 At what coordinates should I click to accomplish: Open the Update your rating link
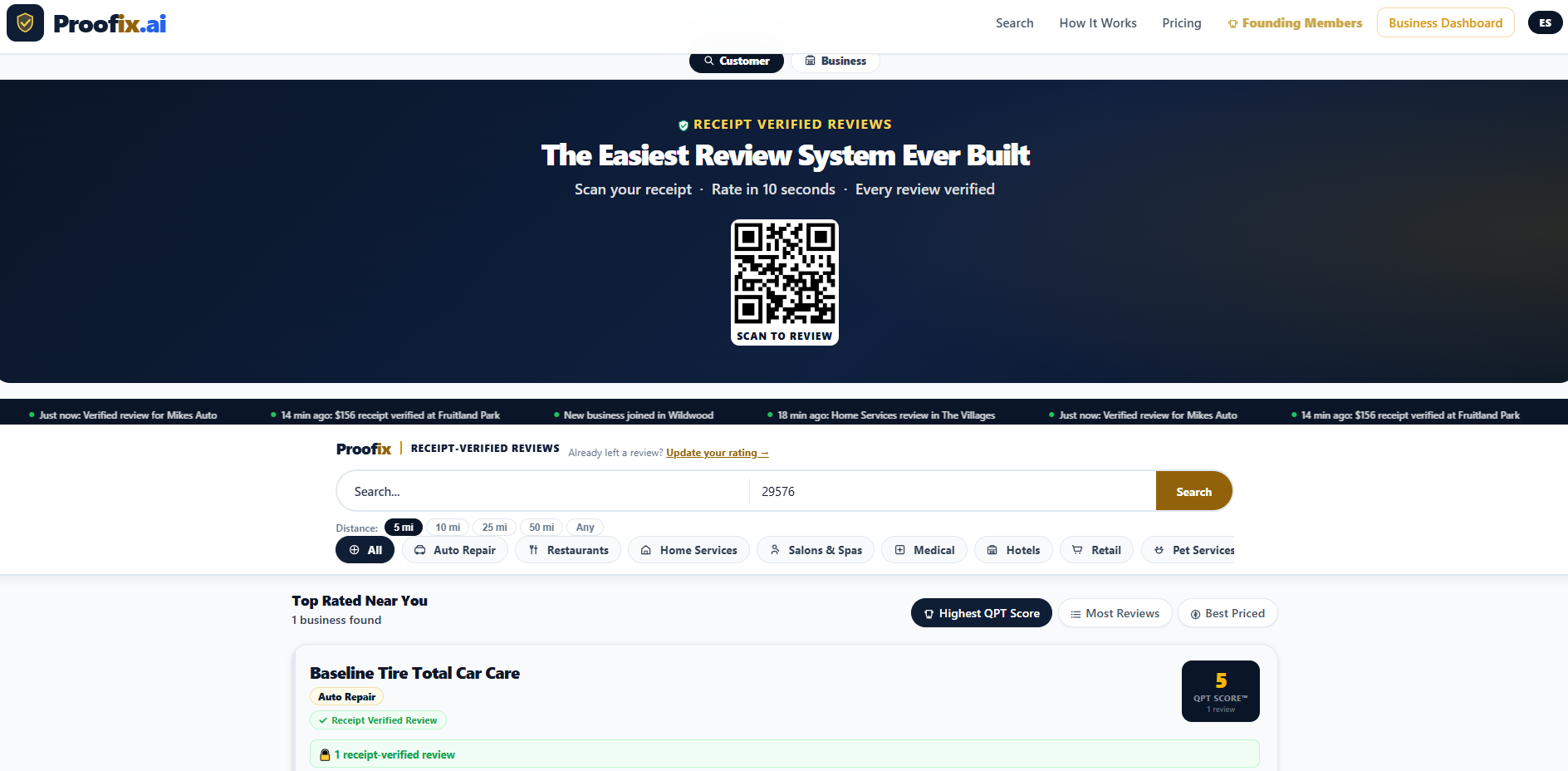717,453
